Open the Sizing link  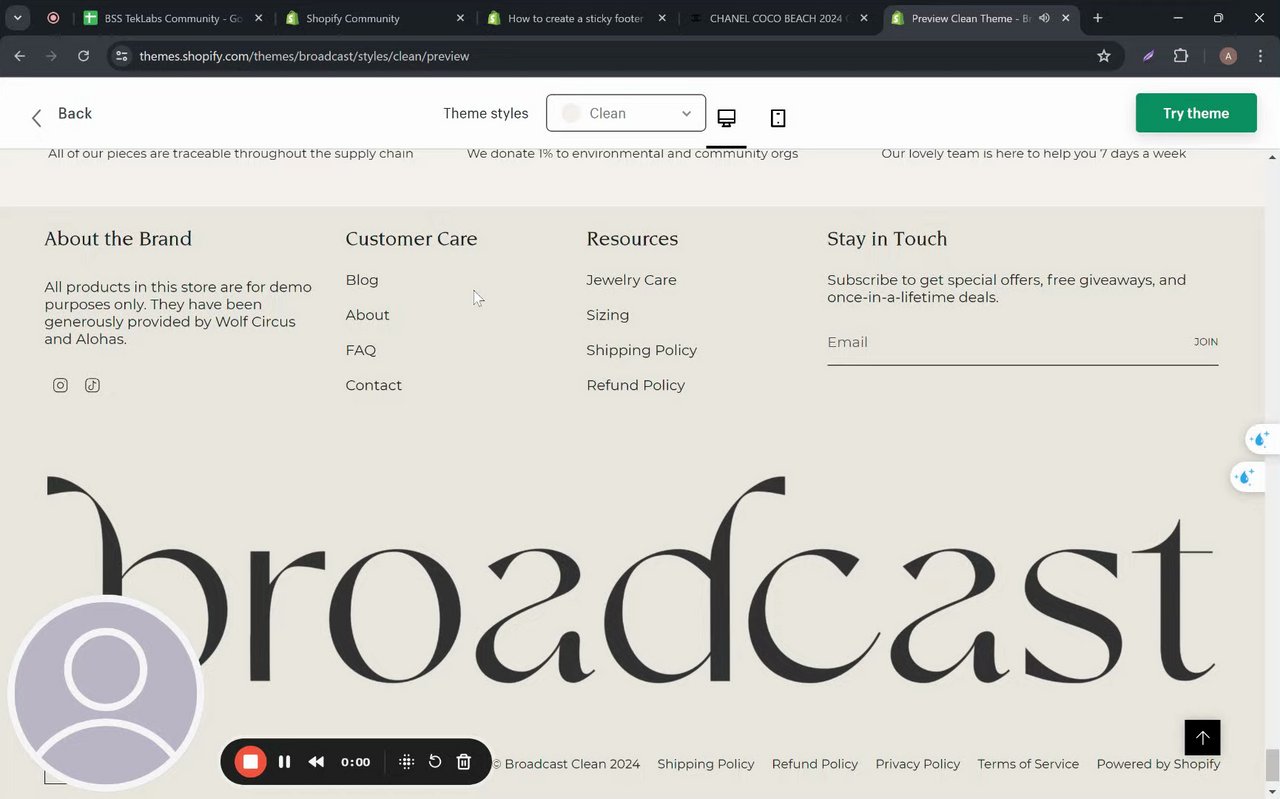(x=608, y=315)
